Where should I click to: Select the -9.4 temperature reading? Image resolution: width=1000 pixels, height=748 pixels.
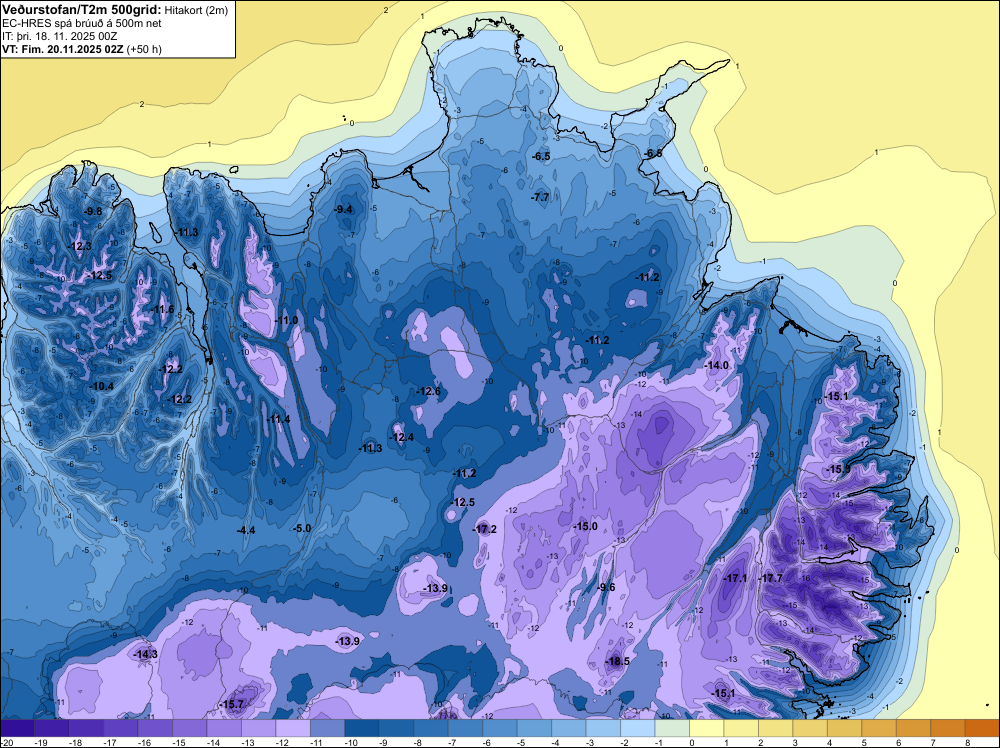point(344,209)
